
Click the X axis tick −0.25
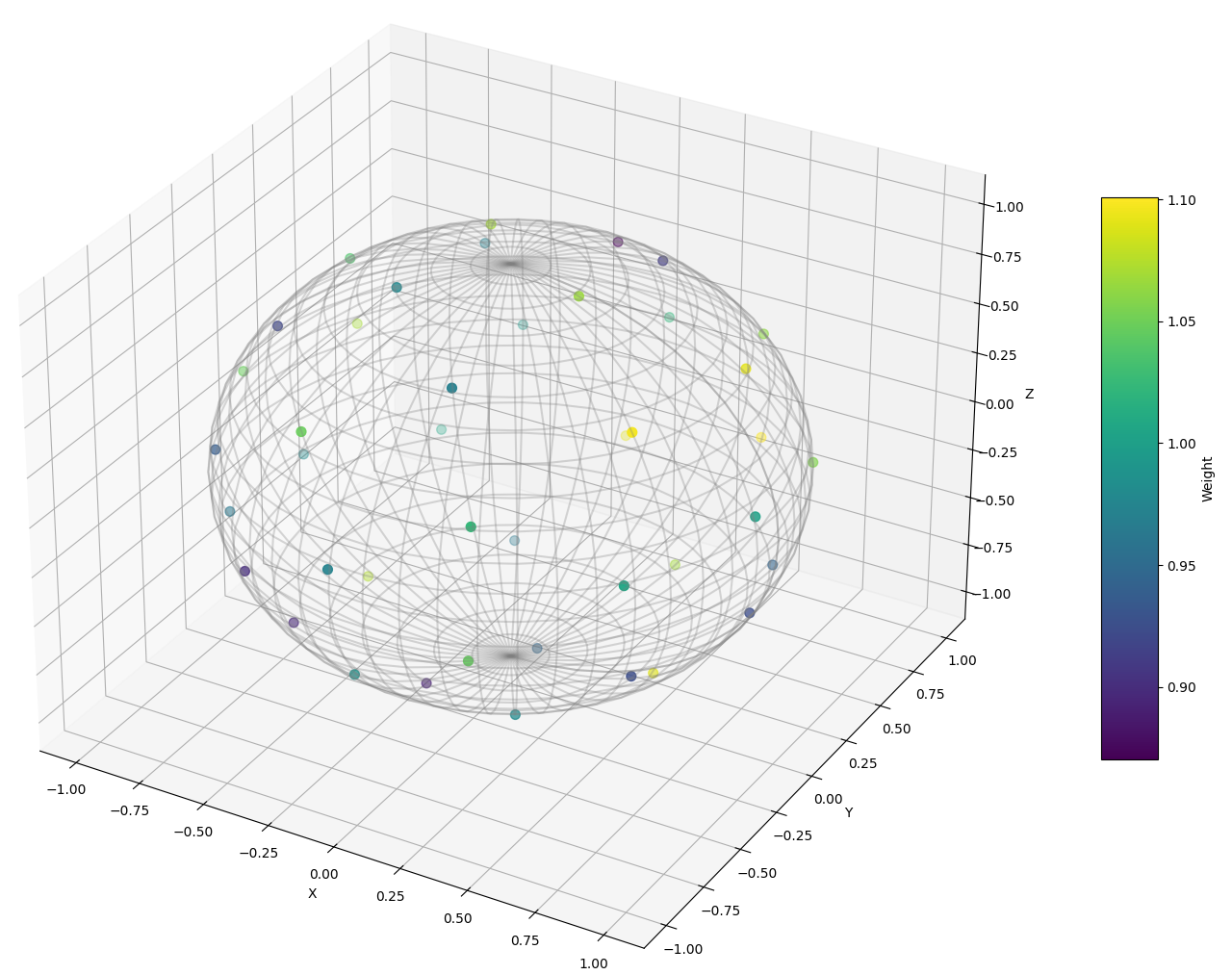coord(258,853)
